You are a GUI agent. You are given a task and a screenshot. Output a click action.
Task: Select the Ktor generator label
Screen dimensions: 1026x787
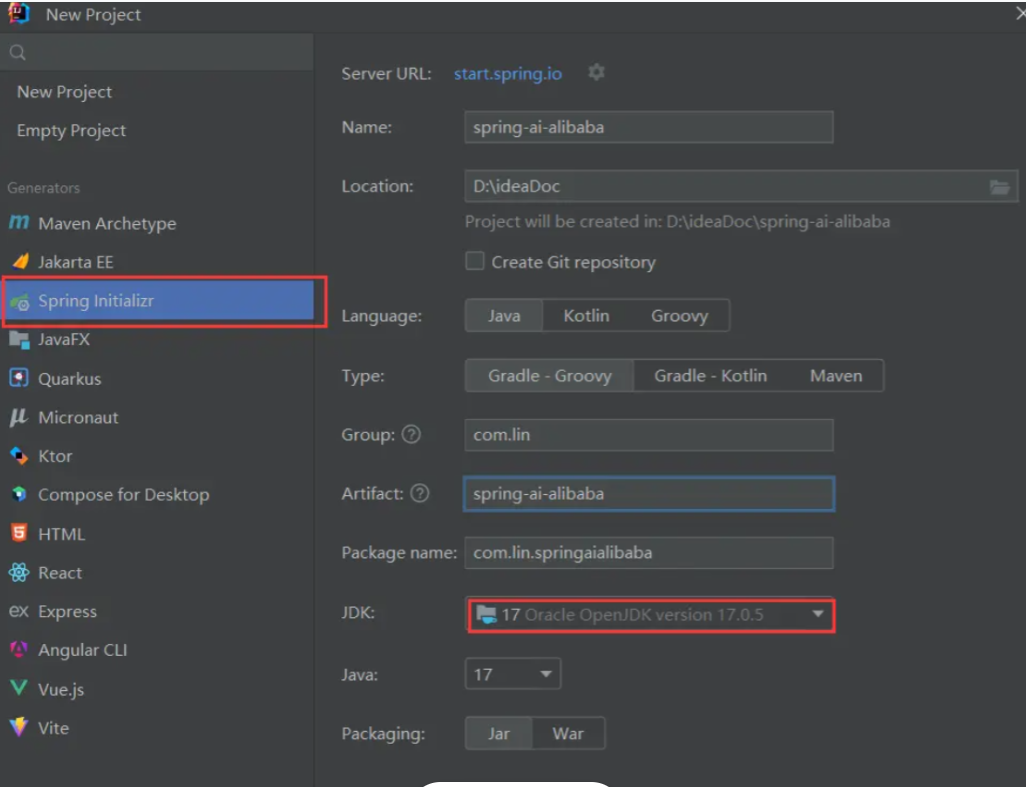pos(56,456)
